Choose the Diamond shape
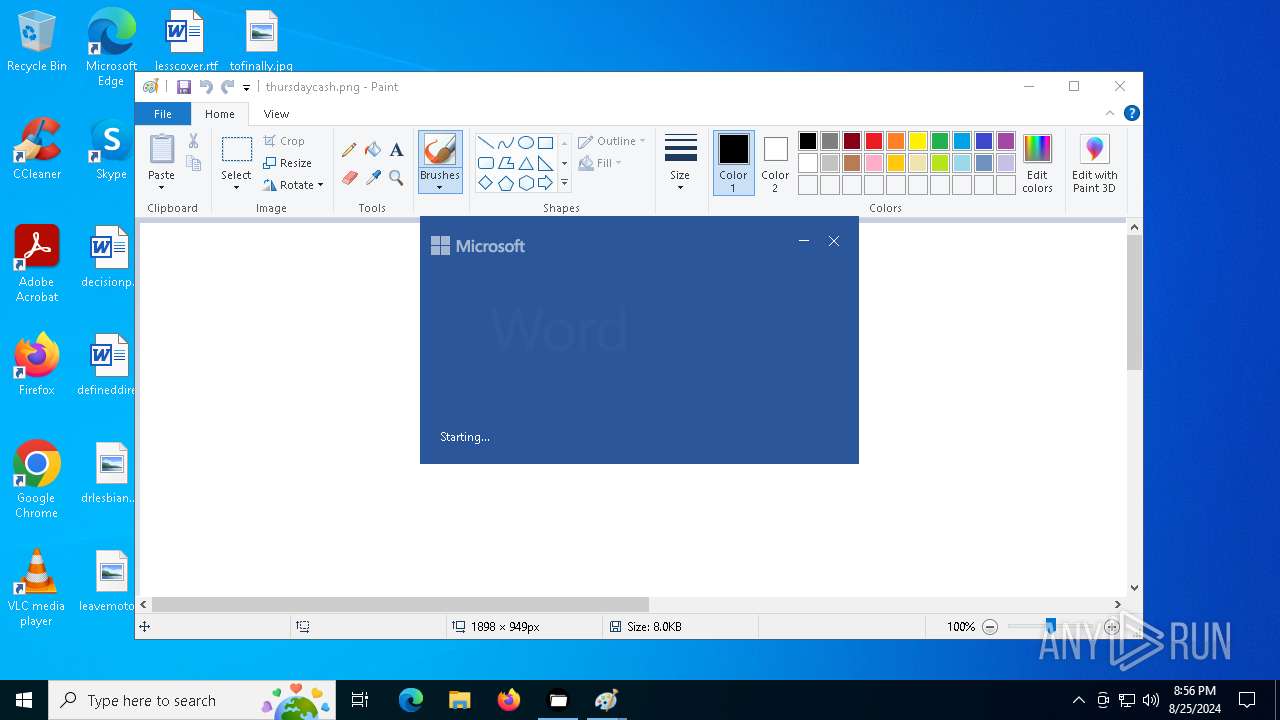This screenshot has width=1280, height=720. (x=485, y=183)
